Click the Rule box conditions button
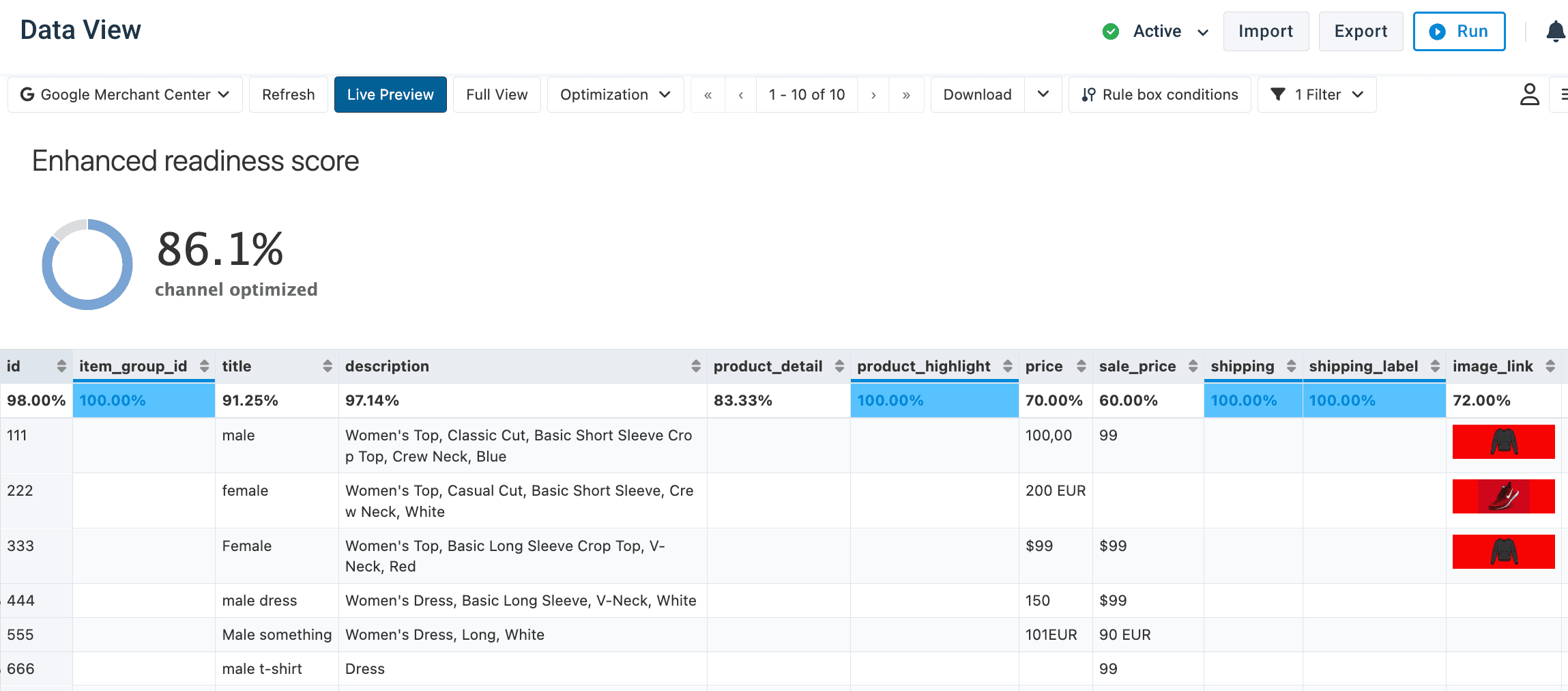This screenshot has width=1568, height=691. point(1159,95)
